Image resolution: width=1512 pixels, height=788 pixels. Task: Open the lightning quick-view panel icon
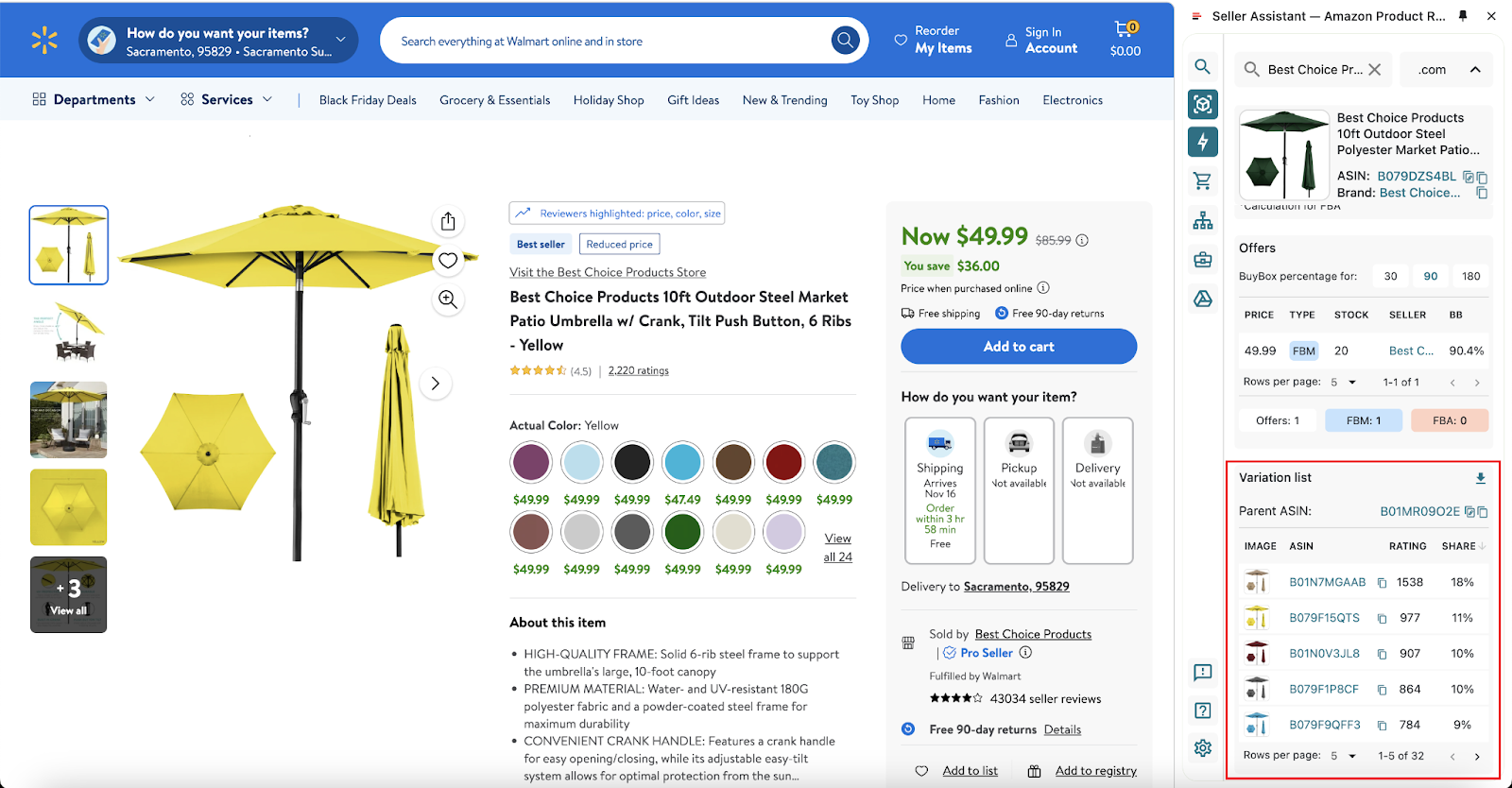click(x=1202, y=142)
